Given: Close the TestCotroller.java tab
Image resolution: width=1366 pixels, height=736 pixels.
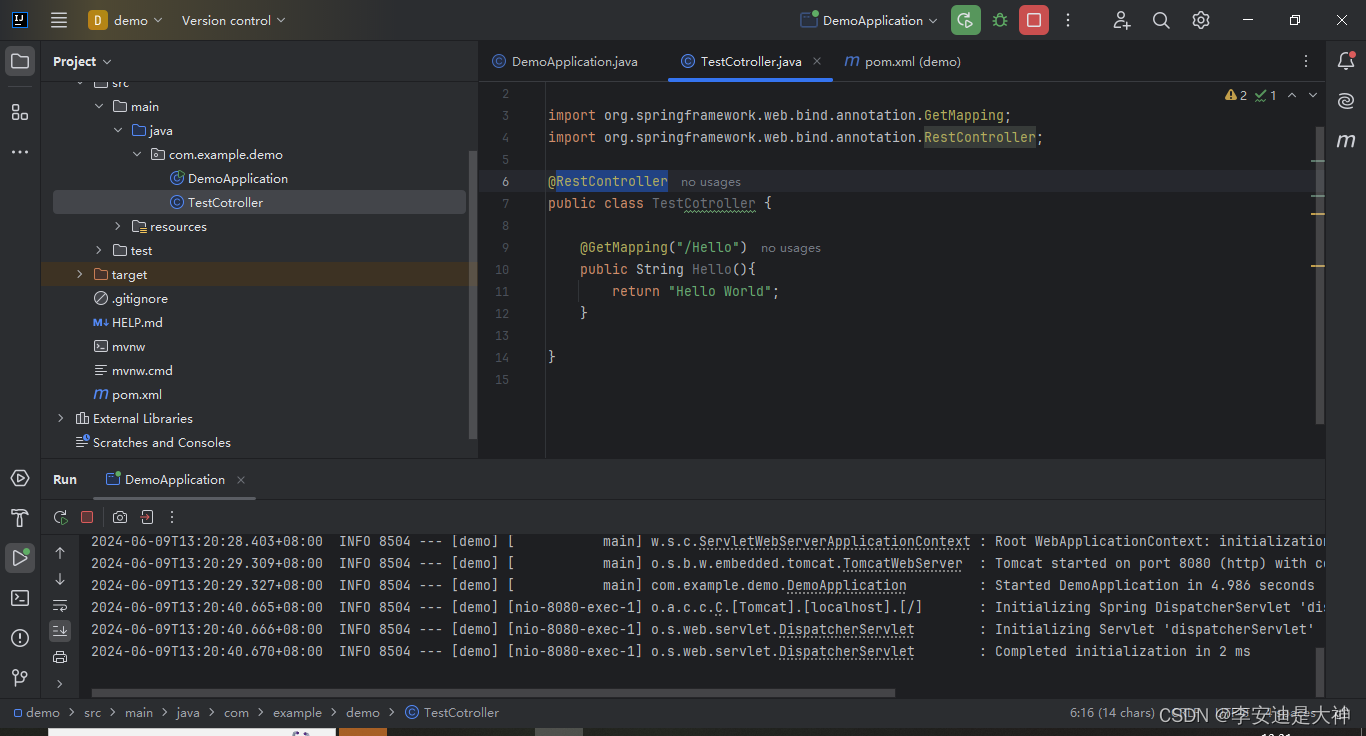Looking at the screenshot, I should (817, 61).
